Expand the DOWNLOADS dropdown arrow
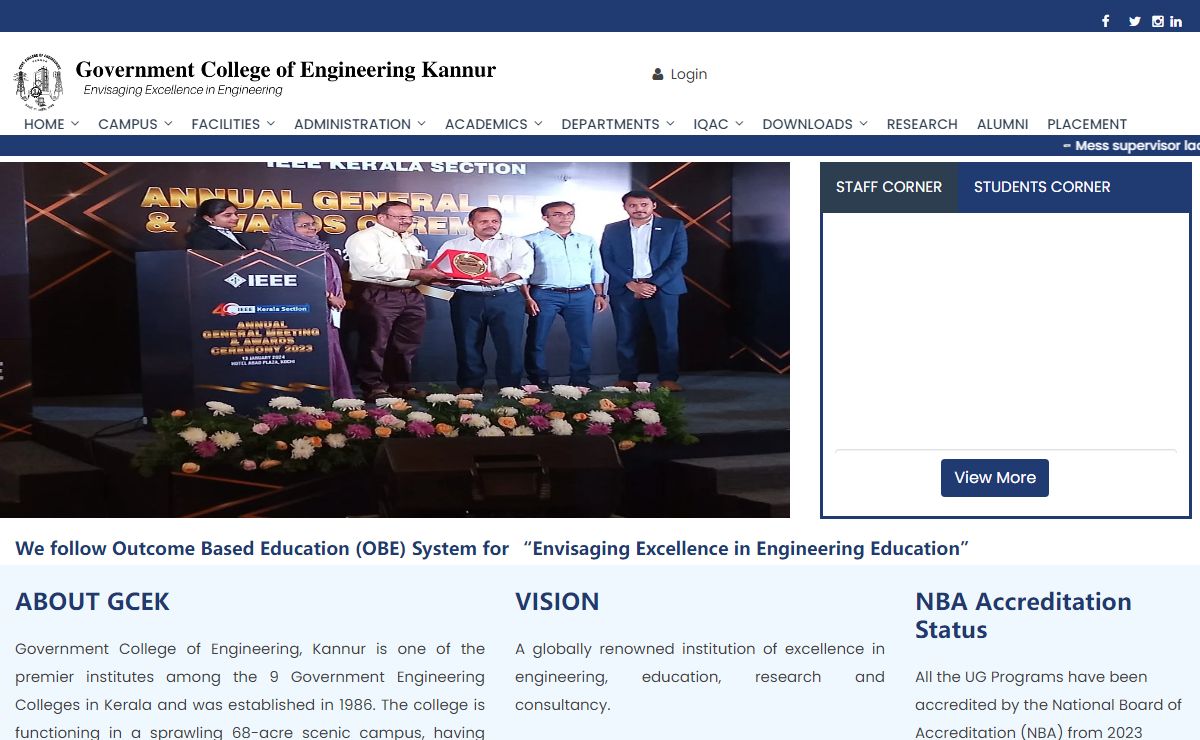Screen dimensions: 1200x740 click(x=863, y=124)
